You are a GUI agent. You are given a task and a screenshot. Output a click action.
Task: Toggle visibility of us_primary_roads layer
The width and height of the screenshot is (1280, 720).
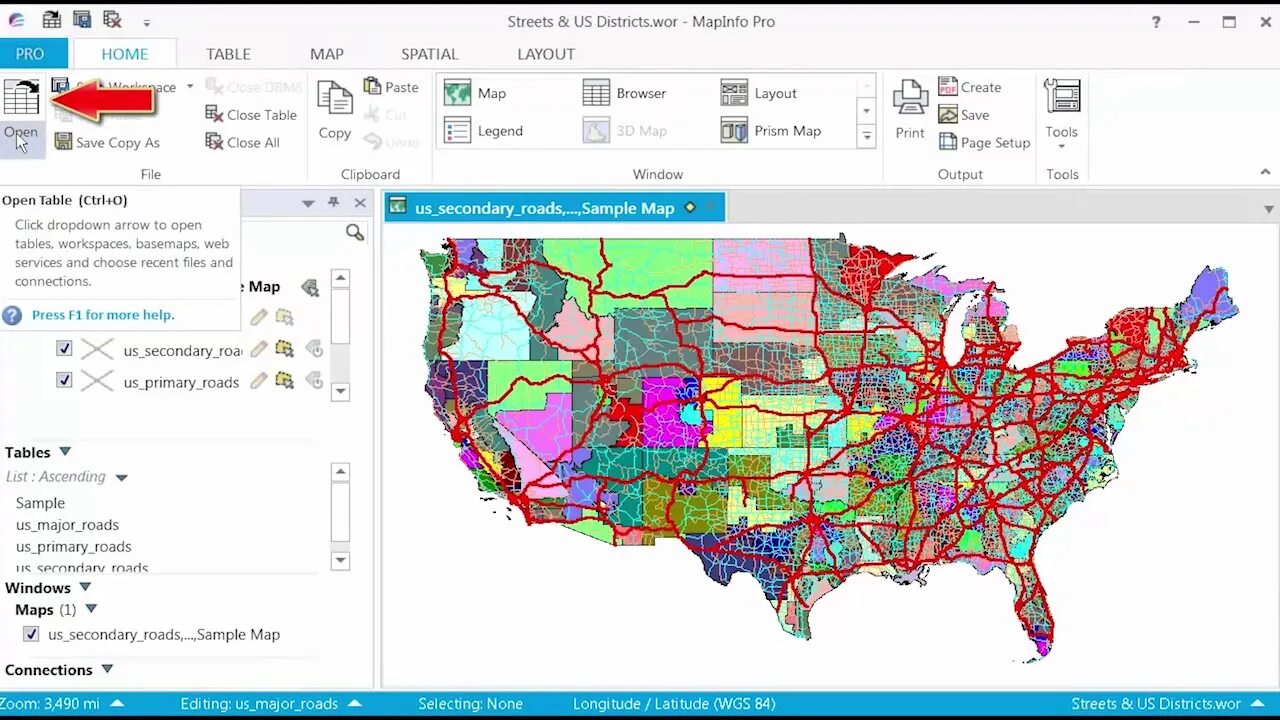click(x=64, y=380)
